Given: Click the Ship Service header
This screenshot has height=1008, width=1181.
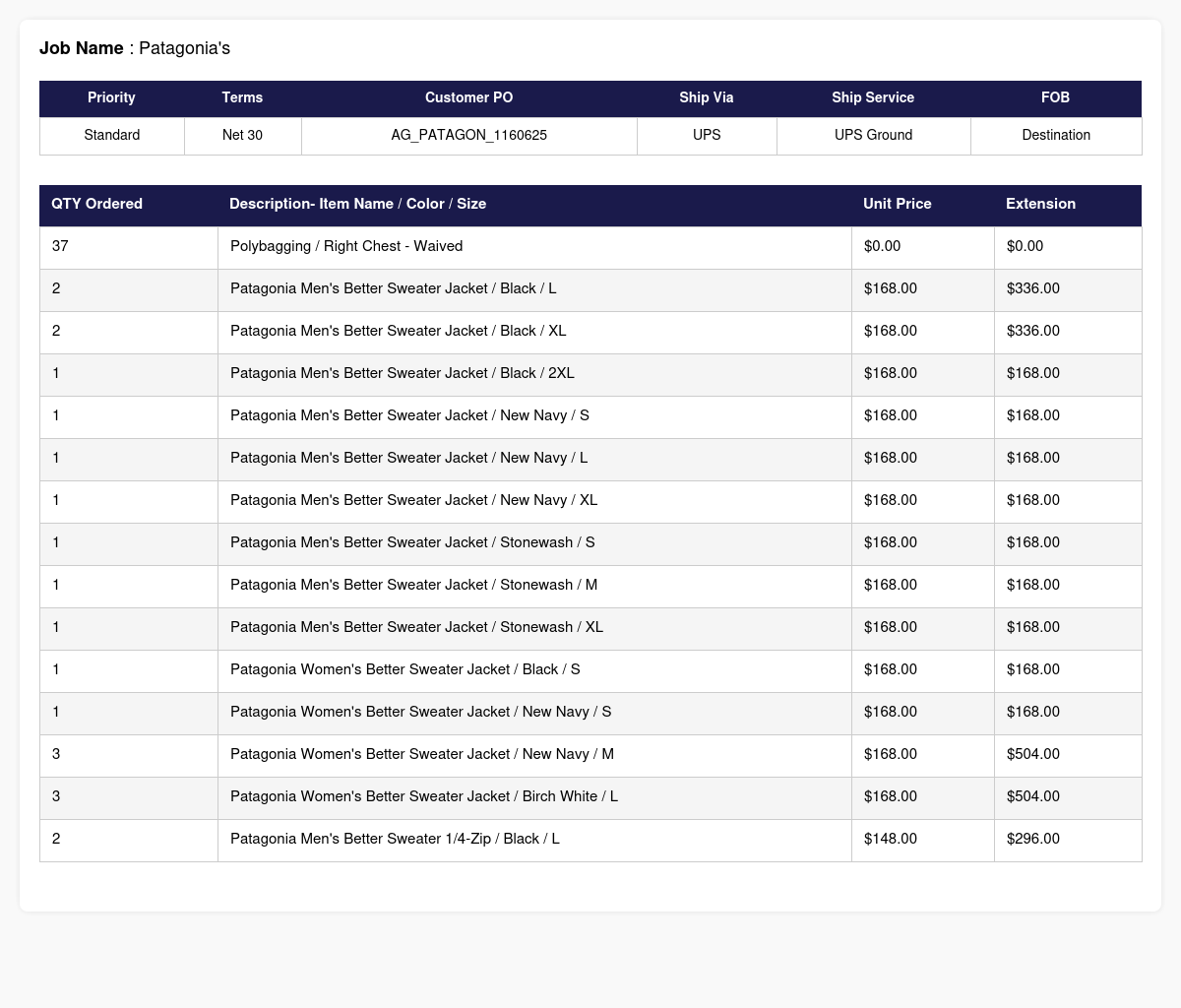Looking at the screenshot, I should tap(873, 98).
